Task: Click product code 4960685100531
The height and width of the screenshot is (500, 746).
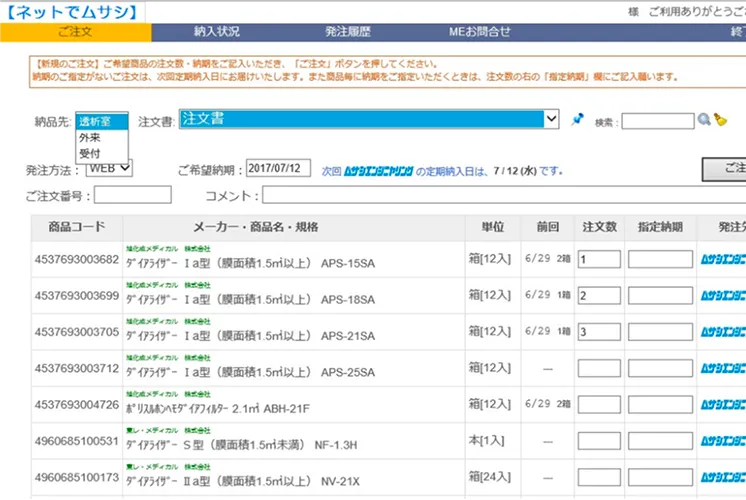Action: point(77,441)
